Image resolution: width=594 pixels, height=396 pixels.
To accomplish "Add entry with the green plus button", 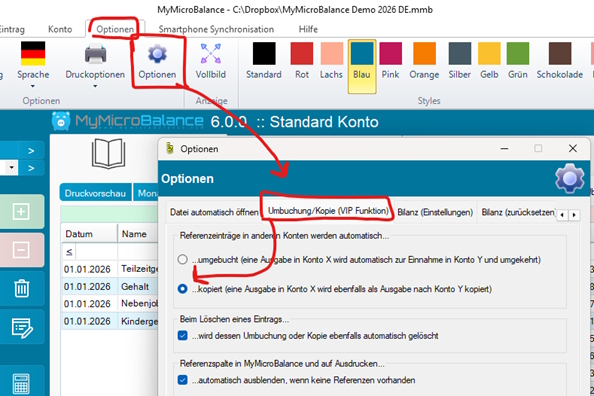I will pos(21,211).
